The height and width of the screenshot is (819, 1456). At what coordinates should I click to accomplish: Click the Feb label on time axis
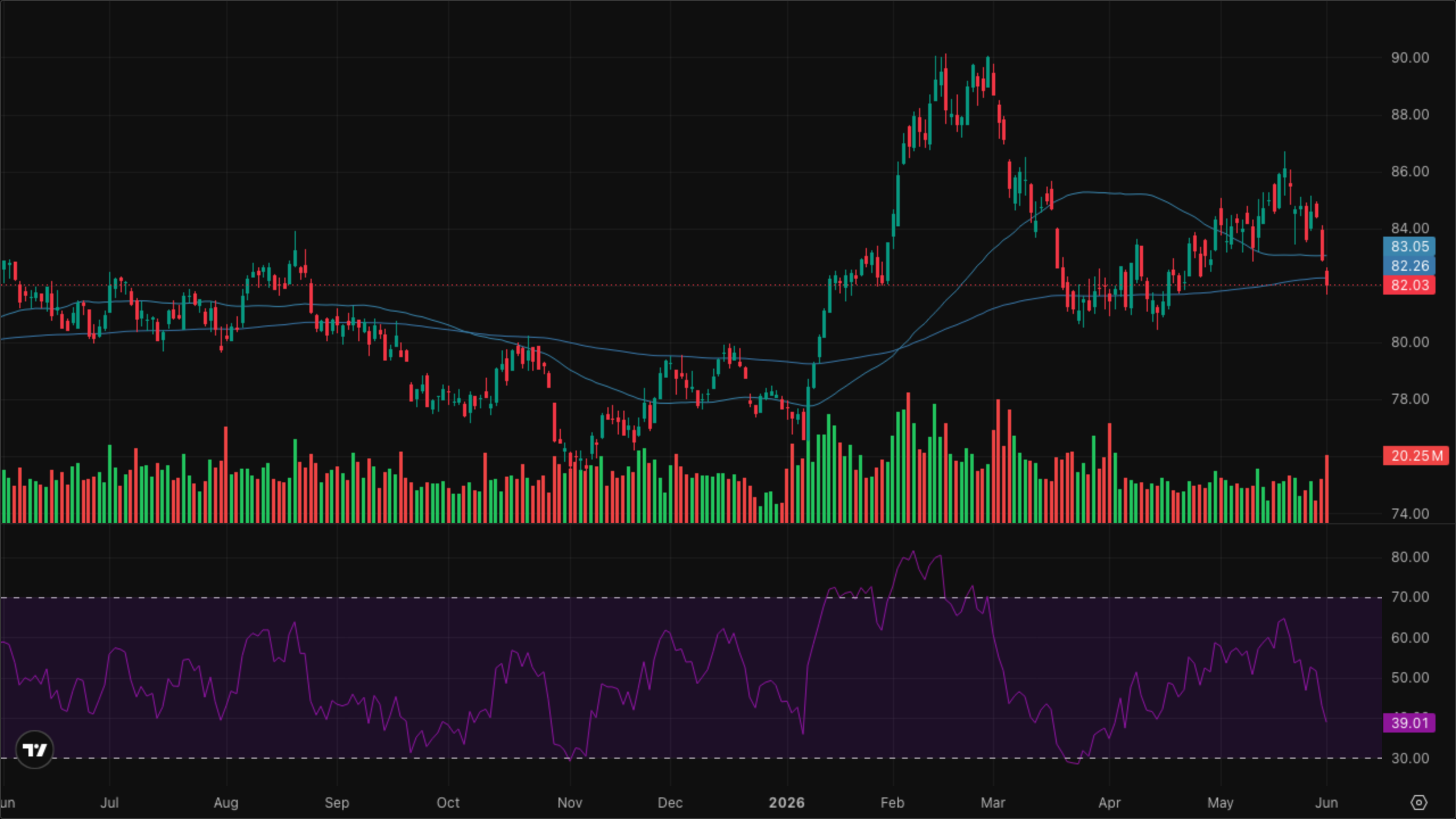(x=892, y=803)
